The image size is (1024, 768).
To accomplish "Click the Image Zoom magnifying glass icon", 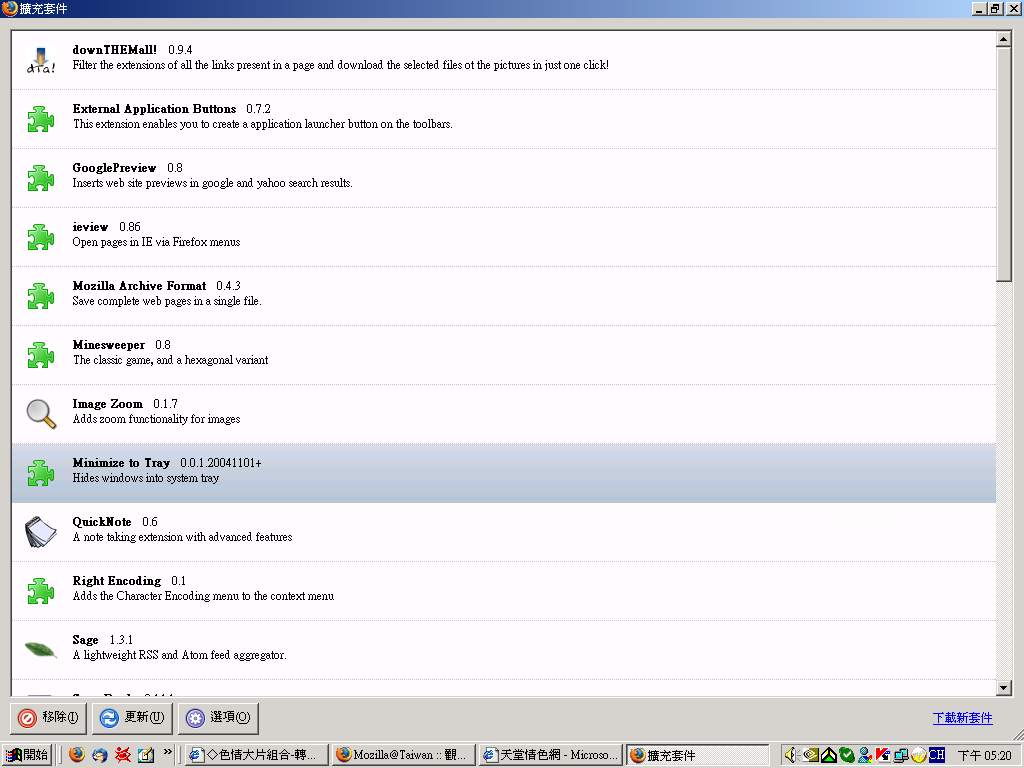I will tap(40, 413).
